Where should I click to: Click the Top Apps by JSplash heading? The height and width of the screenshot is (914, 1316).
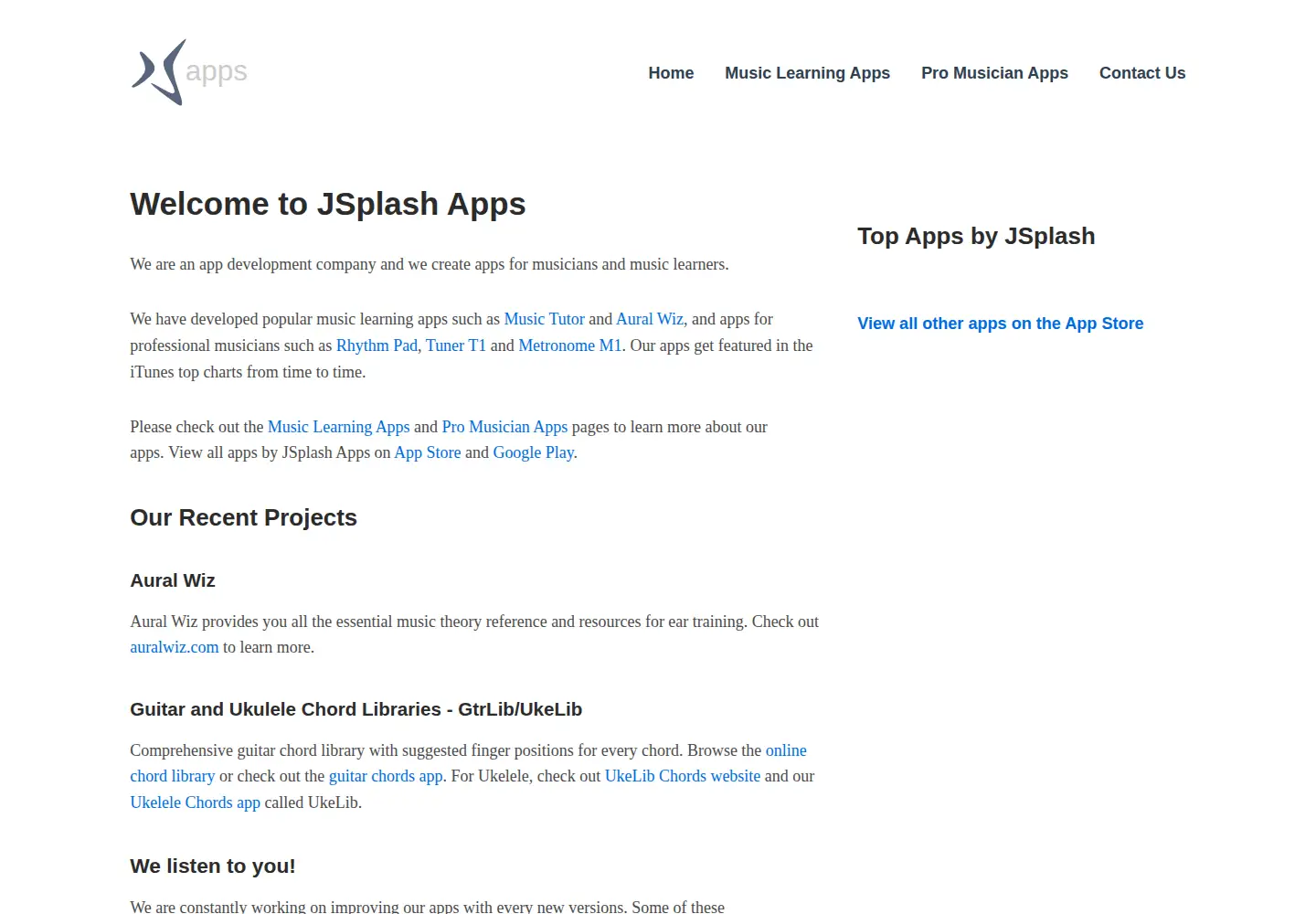[x=976, y=236]
